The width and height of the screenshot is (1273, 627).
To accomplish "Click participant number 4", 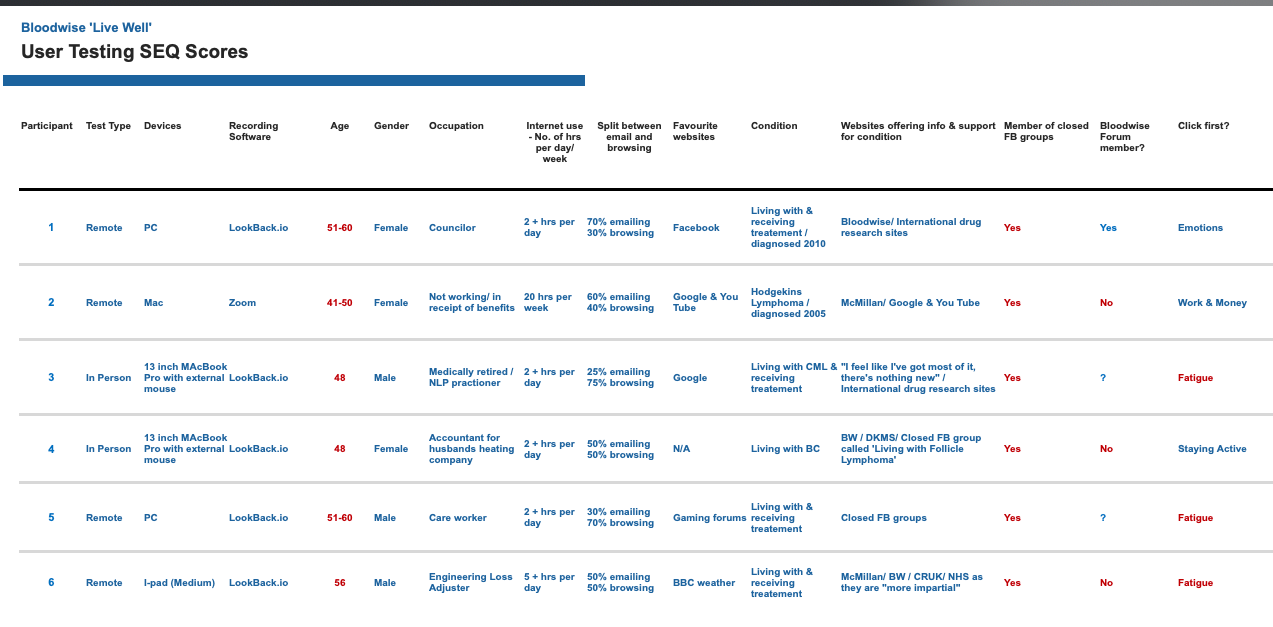I will [x=51, y=449].
